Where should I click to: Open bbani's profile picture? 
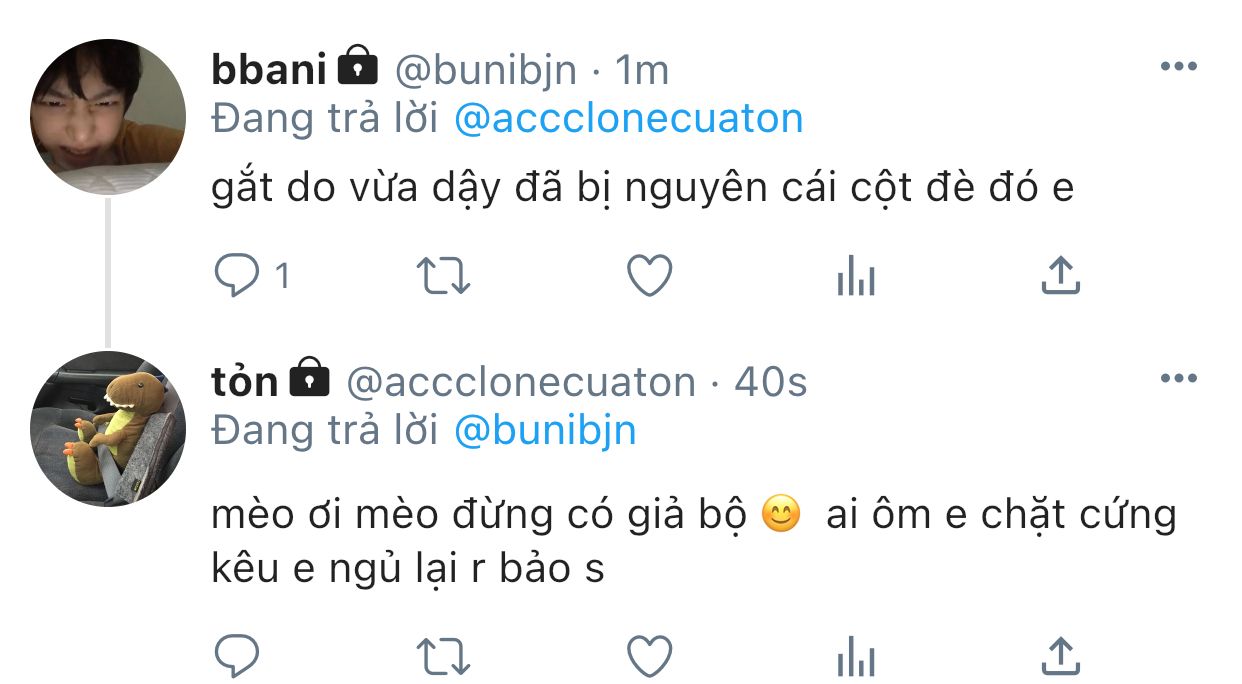pos(108,116)
